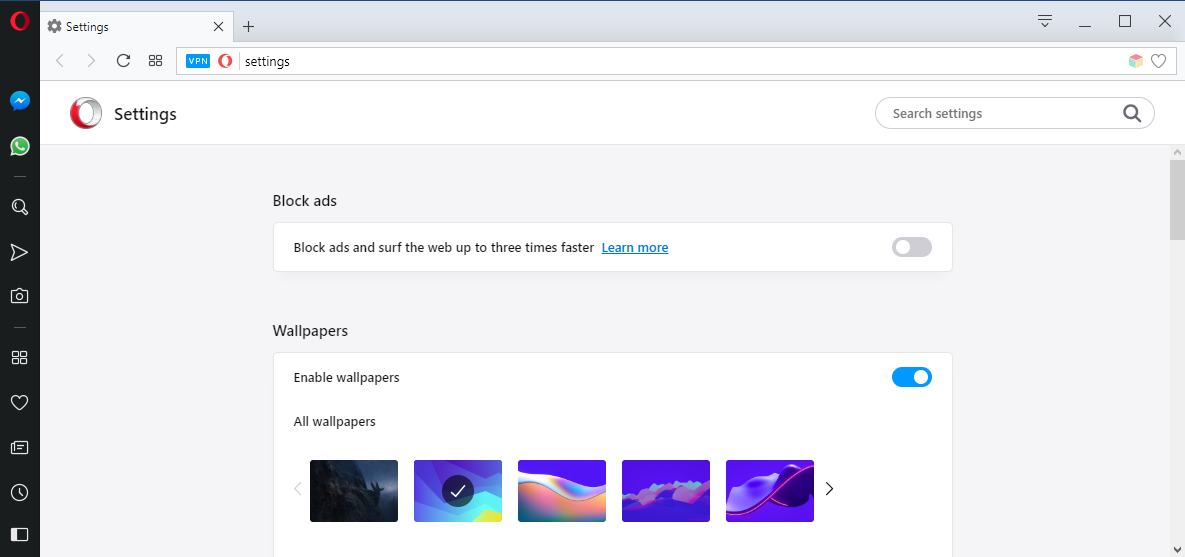Disable the Enable wallpapers toggle
Image resolution: width=1185 pixels, height=557 pixels.
pos(911,377)
